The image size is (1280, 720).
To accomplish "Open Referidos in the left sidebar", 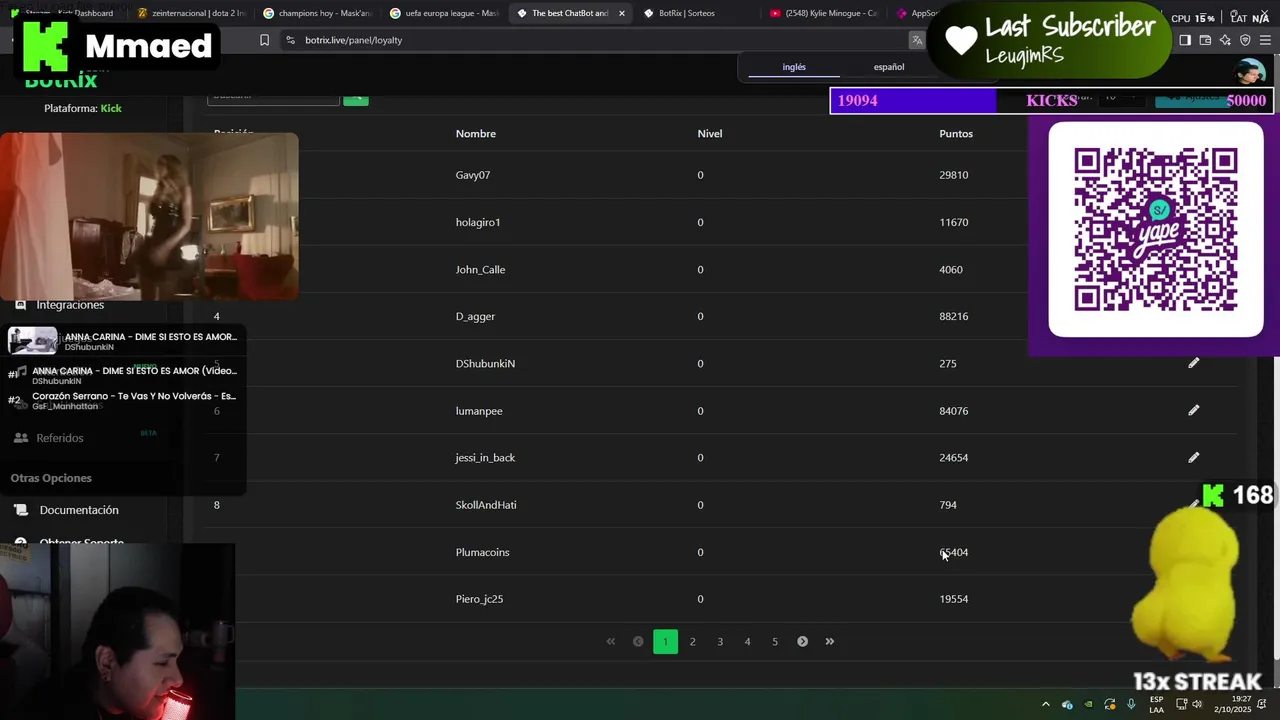I will pyautogui.click(x=60, y=438).
